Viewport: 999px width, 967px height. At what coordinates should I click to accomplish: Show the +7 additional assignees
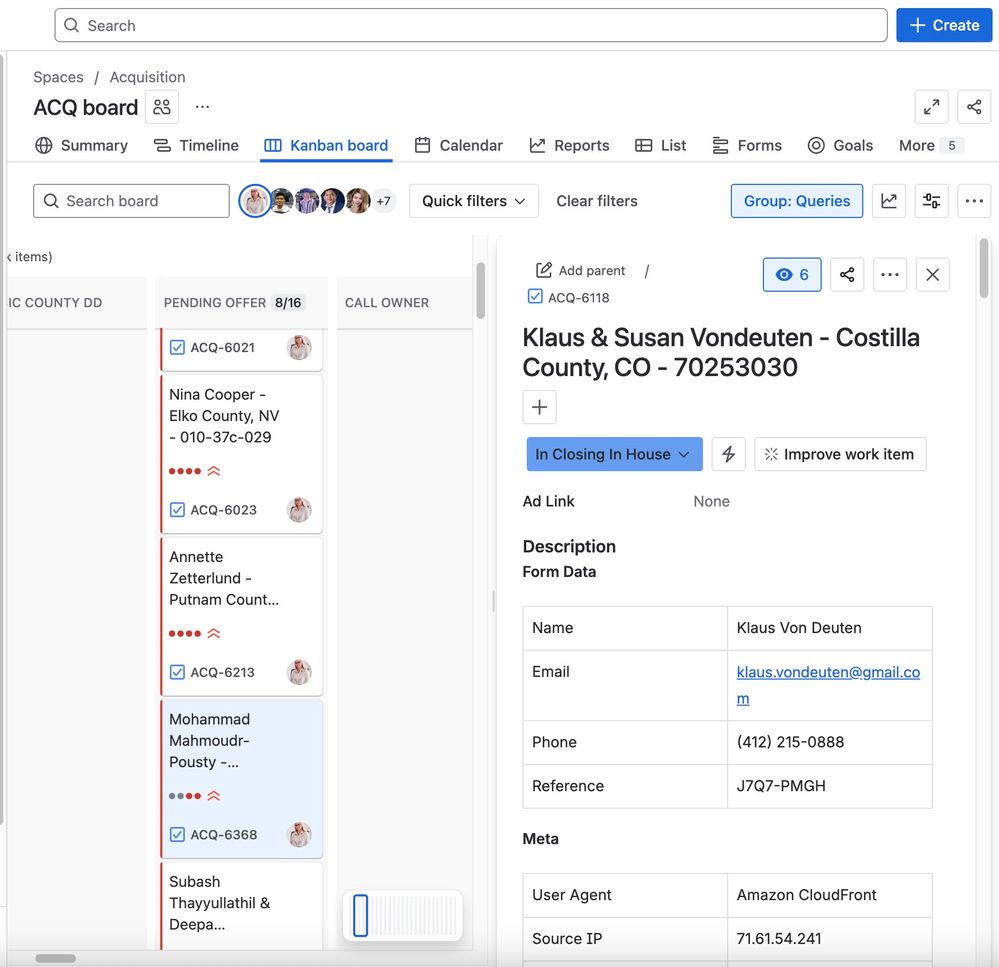click(x=383, y=201)
